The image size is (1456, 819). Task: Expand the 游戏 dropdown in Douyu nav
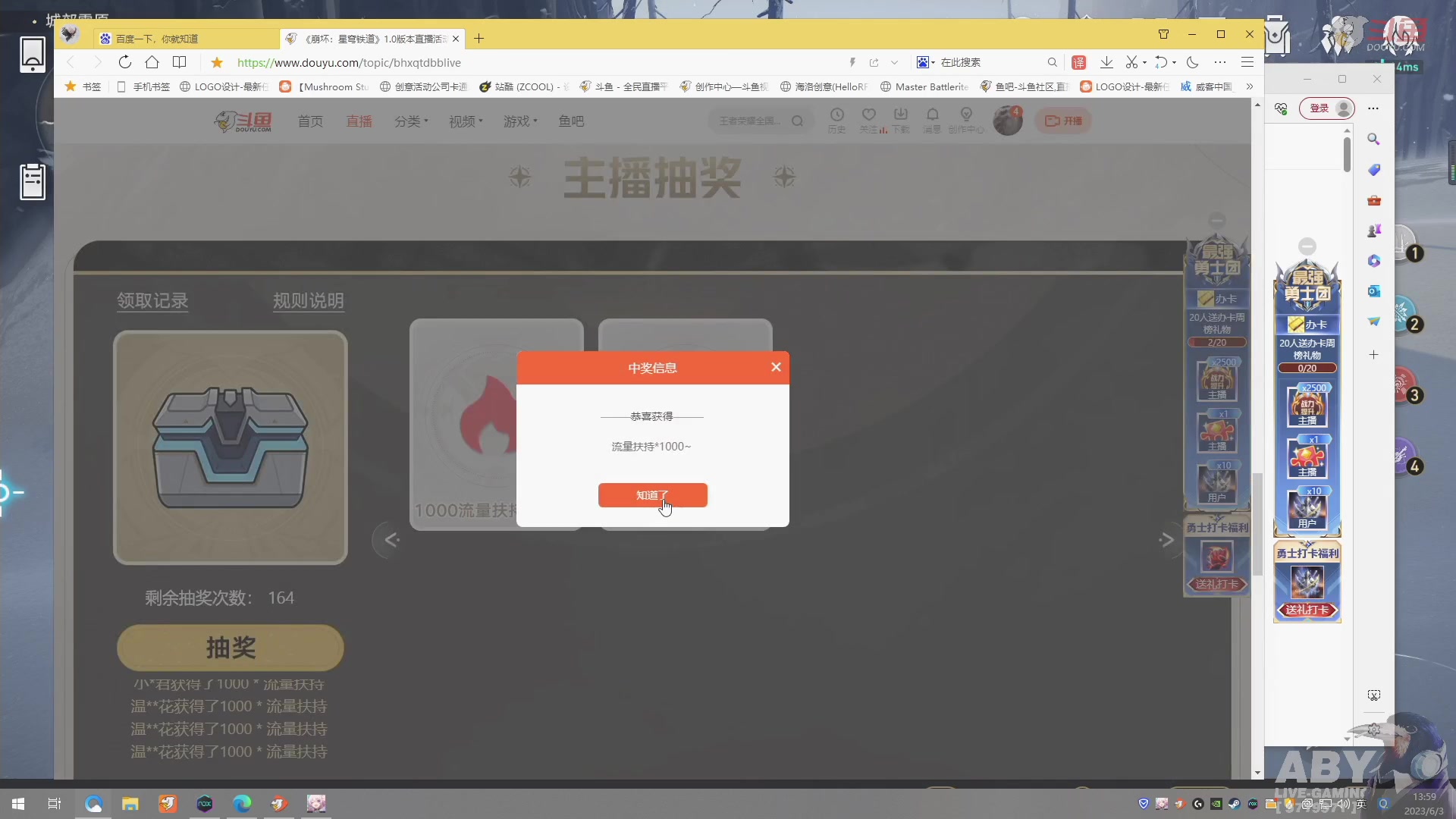click(x=520, y=121)
